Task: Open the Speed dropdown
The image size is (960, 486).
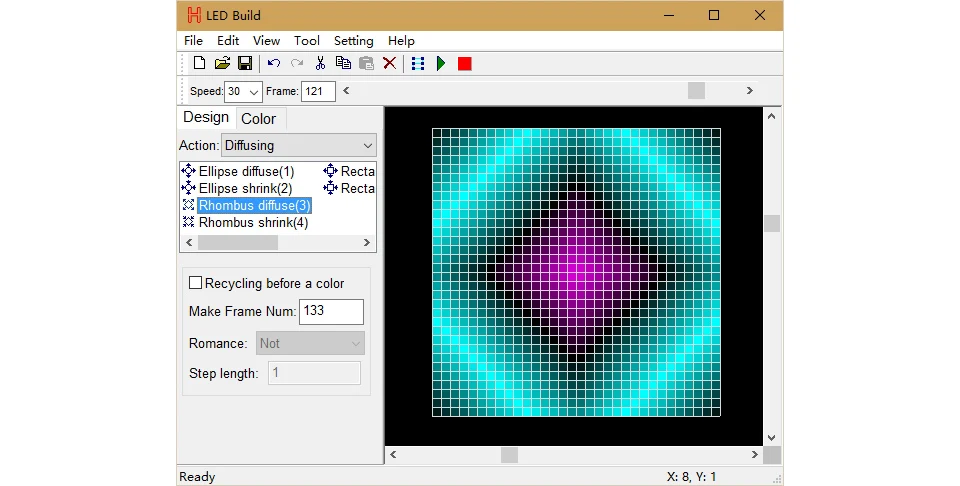Action: tap(244, 92)
